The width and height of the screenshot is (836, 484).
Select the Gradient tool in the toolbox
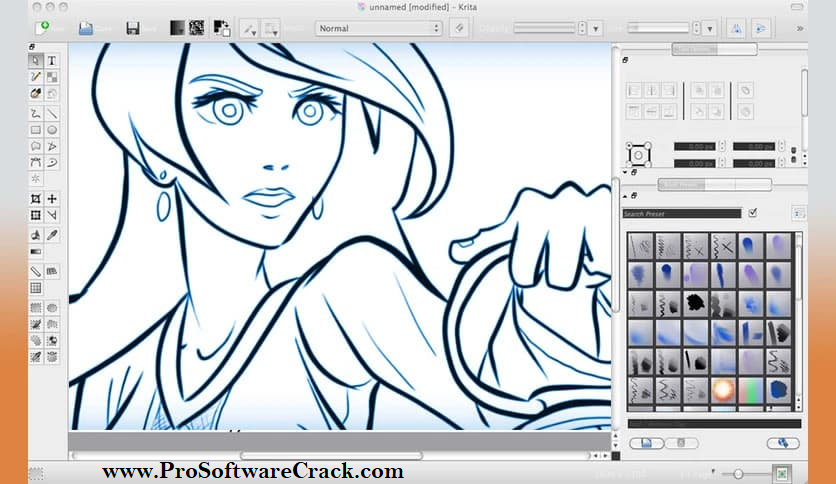(x=36, y=252)
